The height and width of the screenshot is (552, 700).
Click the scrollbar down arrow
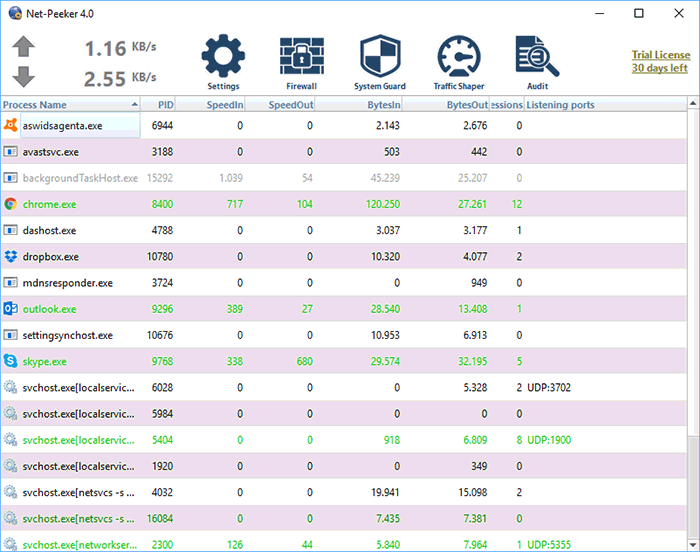click(693, 544)
